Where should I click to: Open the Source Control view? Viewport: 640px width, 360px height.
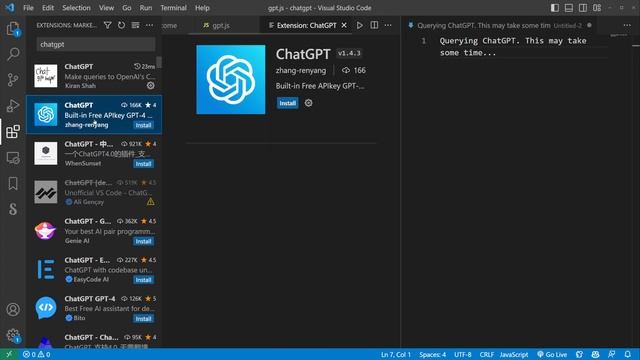[13, 80]
